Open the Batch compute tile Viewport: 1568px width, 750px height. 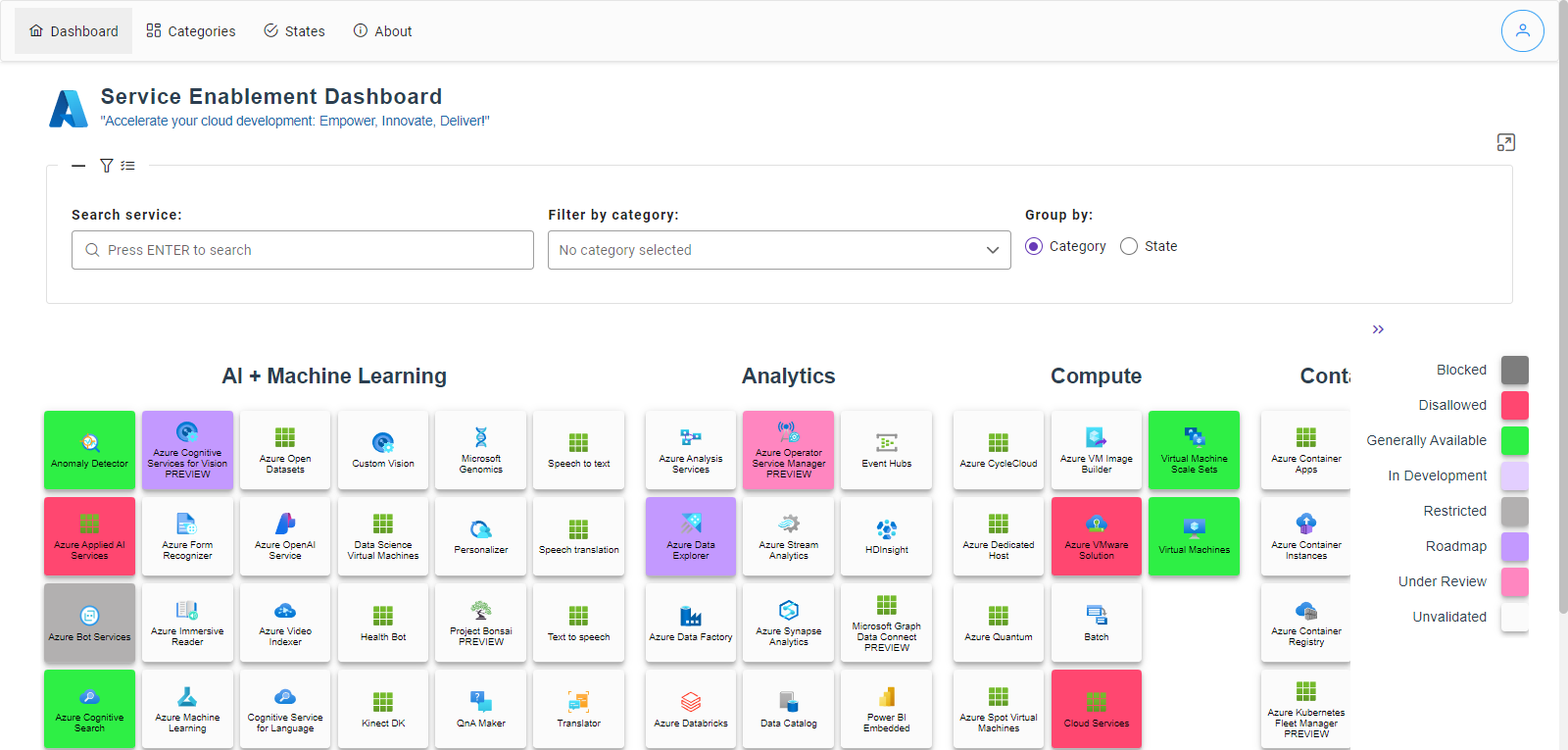pos(1097,623)
